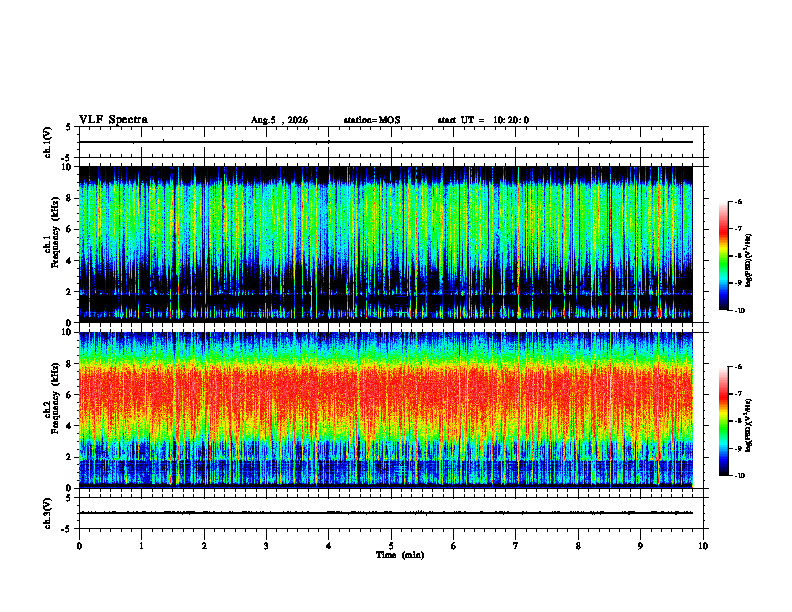
Task: Click the "station=MOS" header label
Action: (372, 120)
